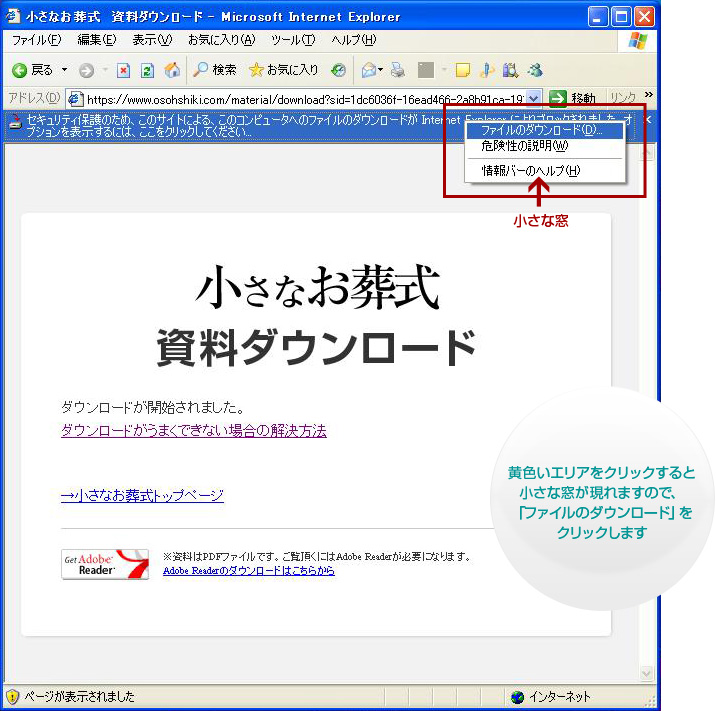Close the information bar with its X
716x711 pixels.
[x=647, y=120]
